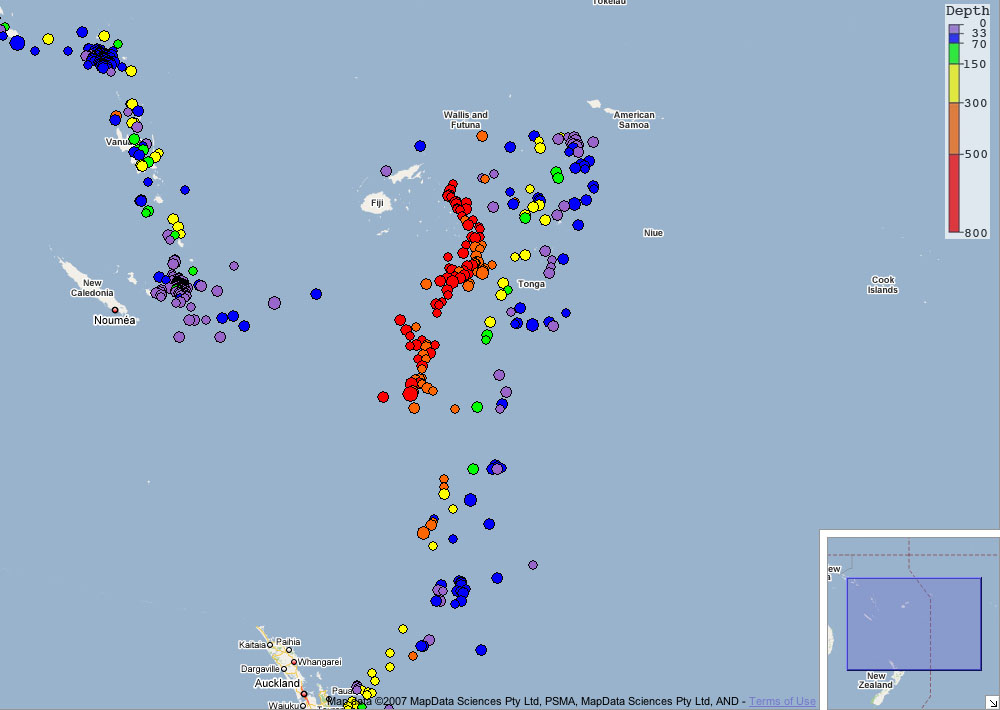Click the 'American Samoa' map label

(x=634, y=120)
